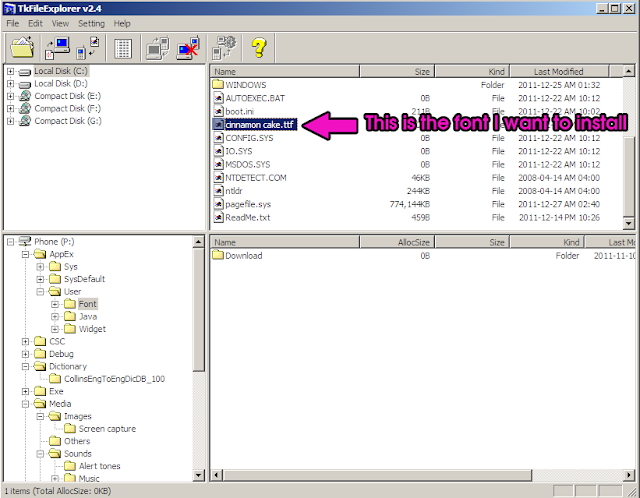
Task: Click the yellow question mark help icon
Action: click(x=259, y=48)
